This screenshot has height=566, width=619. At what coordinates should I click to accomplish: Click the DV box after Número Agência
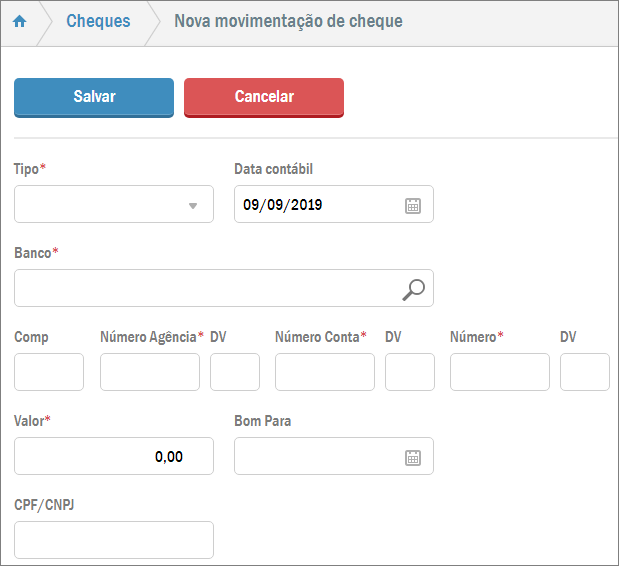[235, 372]
